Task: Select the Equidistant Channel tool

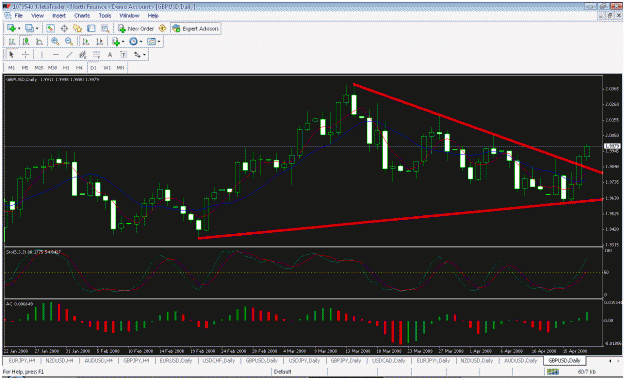Action: (83, 55)
